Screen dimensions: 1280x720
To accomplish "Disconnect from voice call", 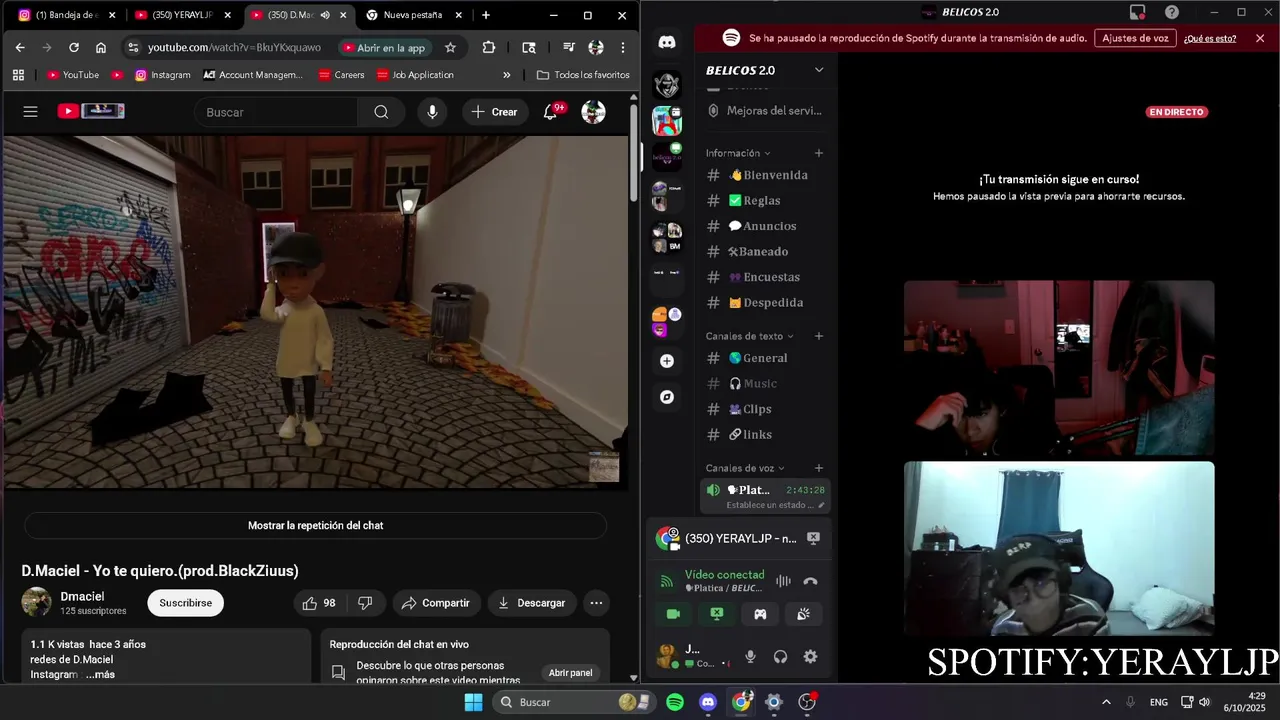I will 810,581.
